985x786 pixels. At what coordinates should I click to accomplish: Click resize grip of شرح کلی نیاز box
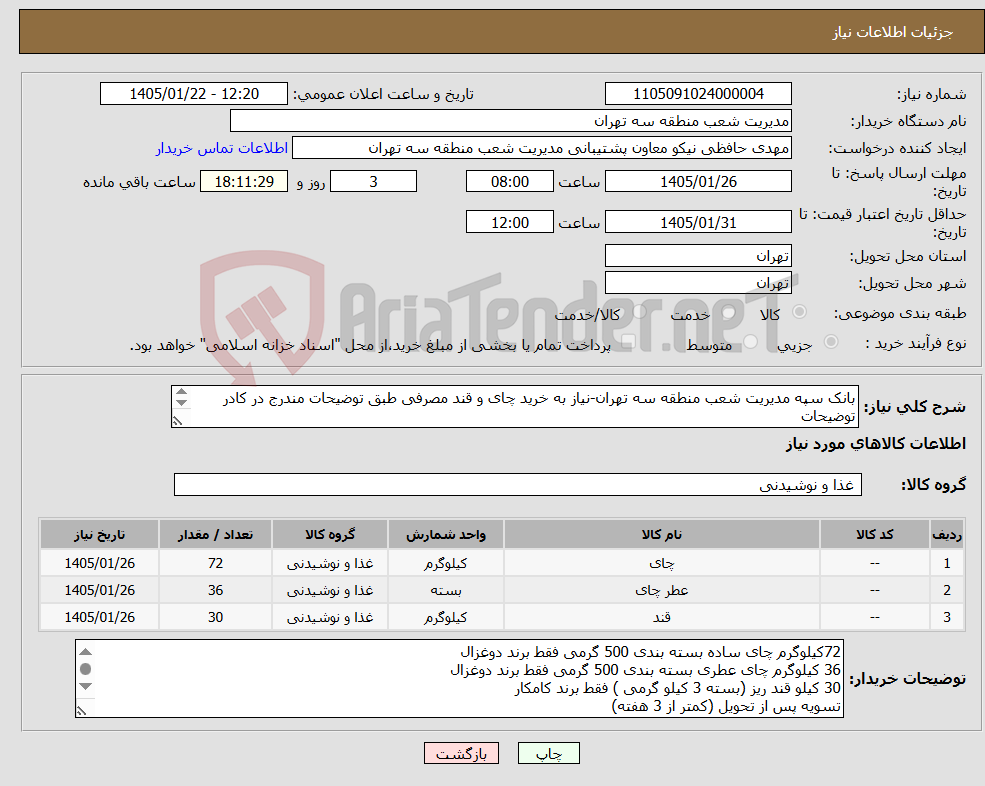click(x=178, y=421)
